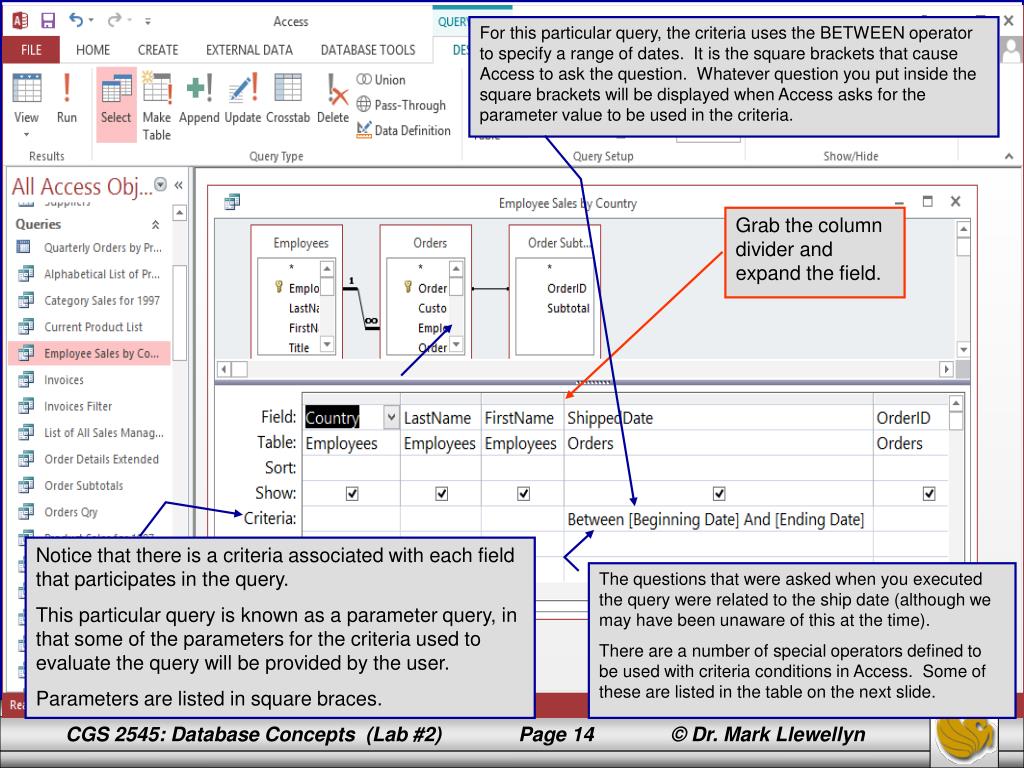The height and width of the screenshot is (768, 1024).
Task: Toggle Show checkbox for OrderID column
Action: tap(929, 494)
